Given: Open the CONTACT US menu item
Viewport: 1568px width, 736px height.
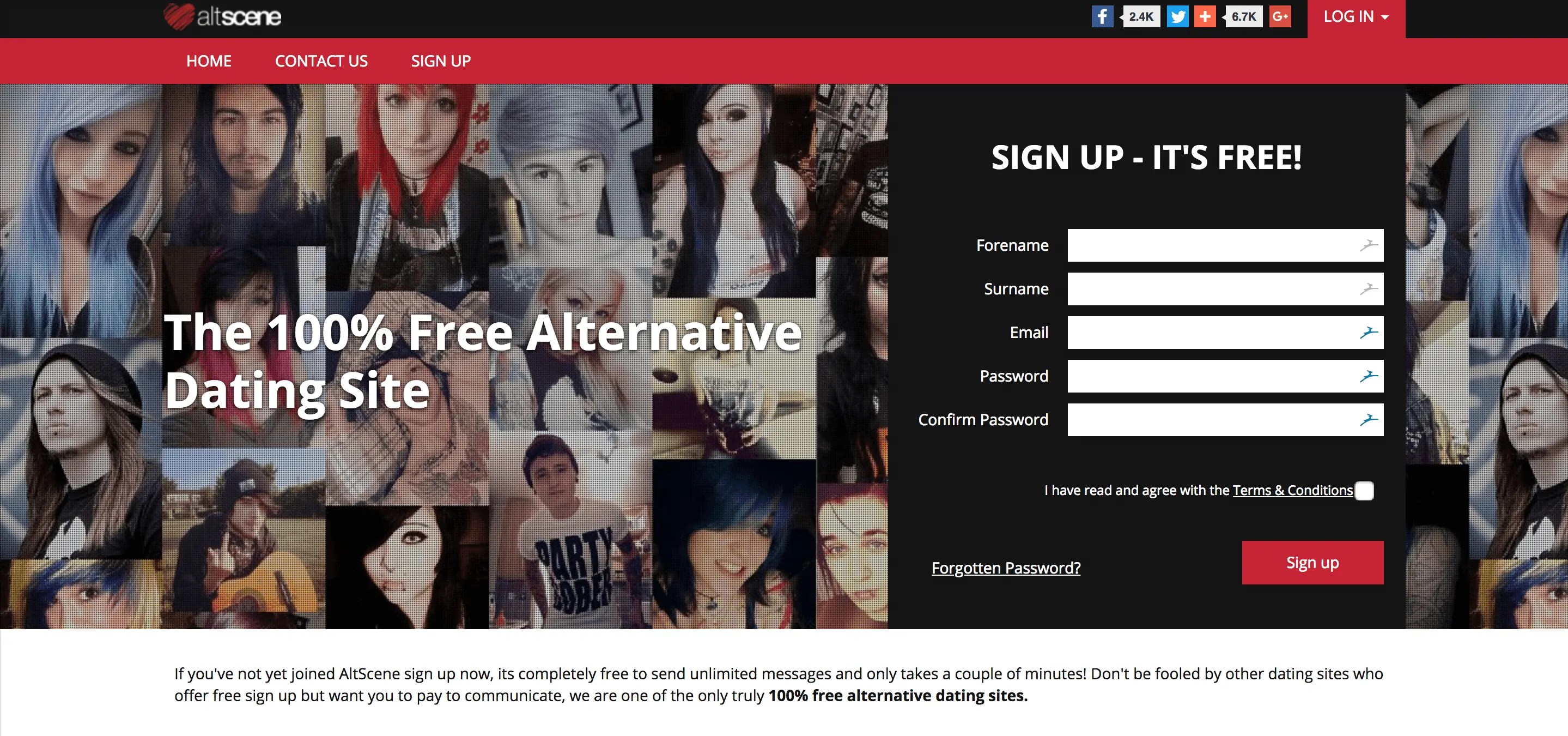Looking at the screenshot, I should [x=321, y=61].
